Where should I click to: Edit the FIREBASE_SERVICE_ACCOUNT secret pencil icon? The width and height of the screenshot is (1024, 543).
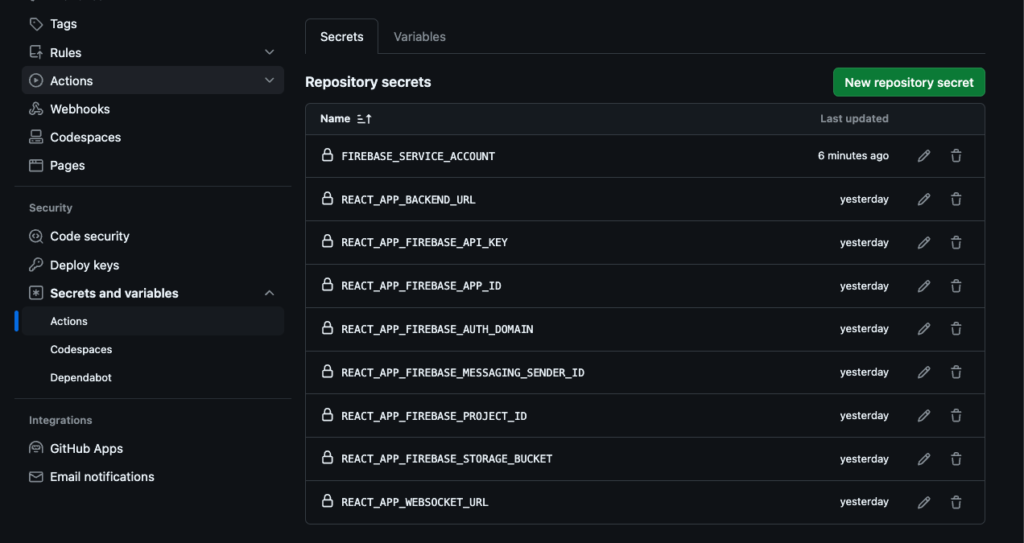coord(923,156)
